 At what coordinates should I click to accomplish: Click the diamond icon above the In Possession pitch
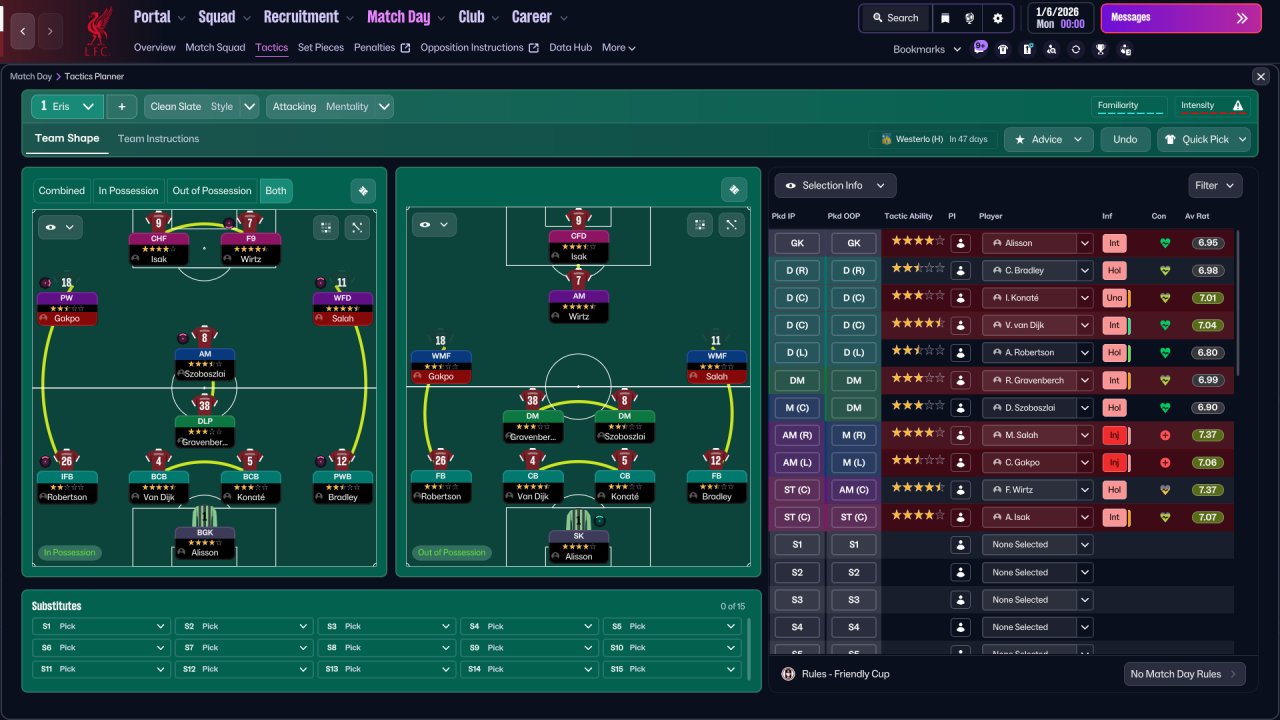tap(363, 190)
